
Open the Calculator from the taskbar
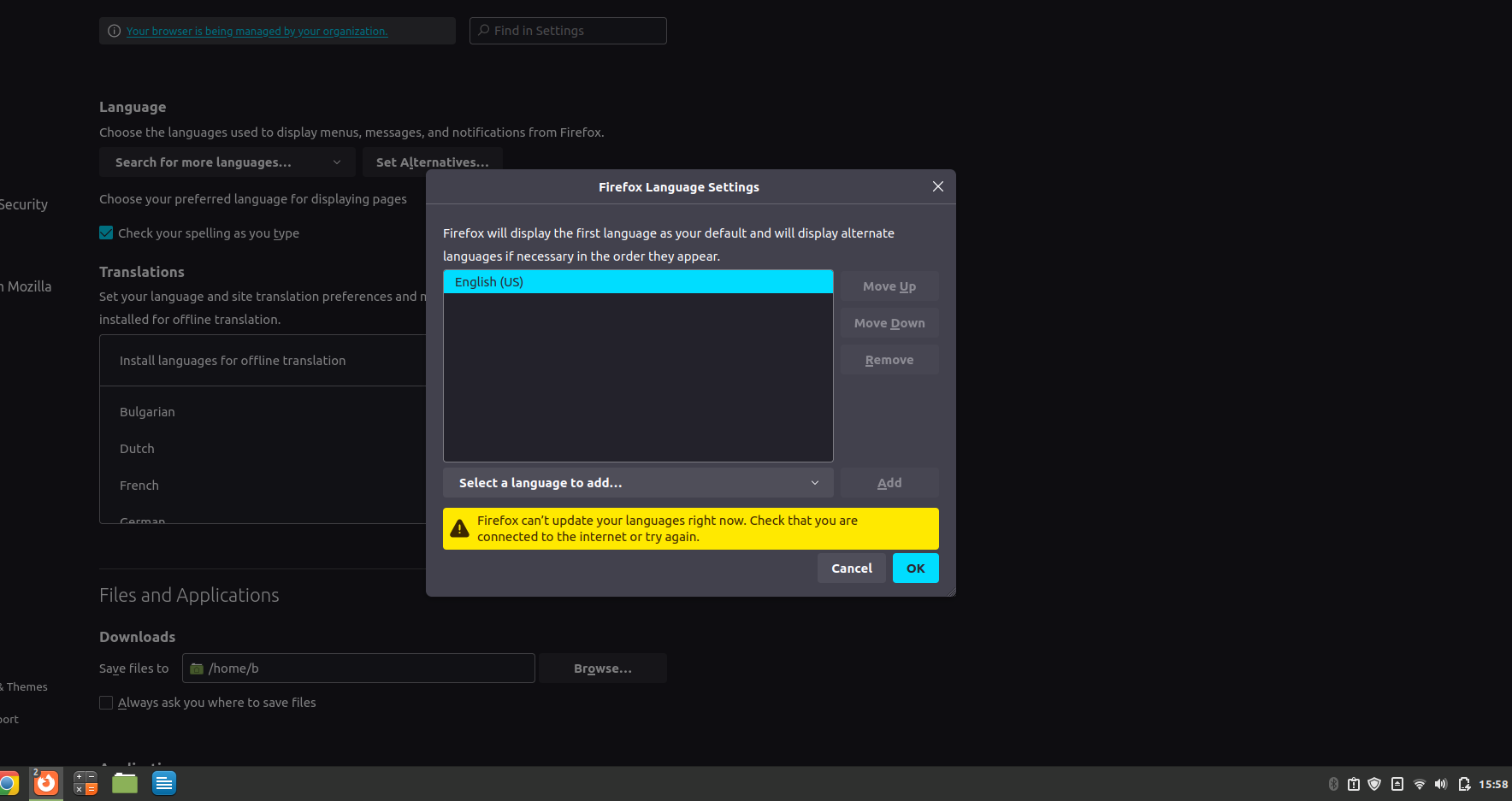[86, 783]
